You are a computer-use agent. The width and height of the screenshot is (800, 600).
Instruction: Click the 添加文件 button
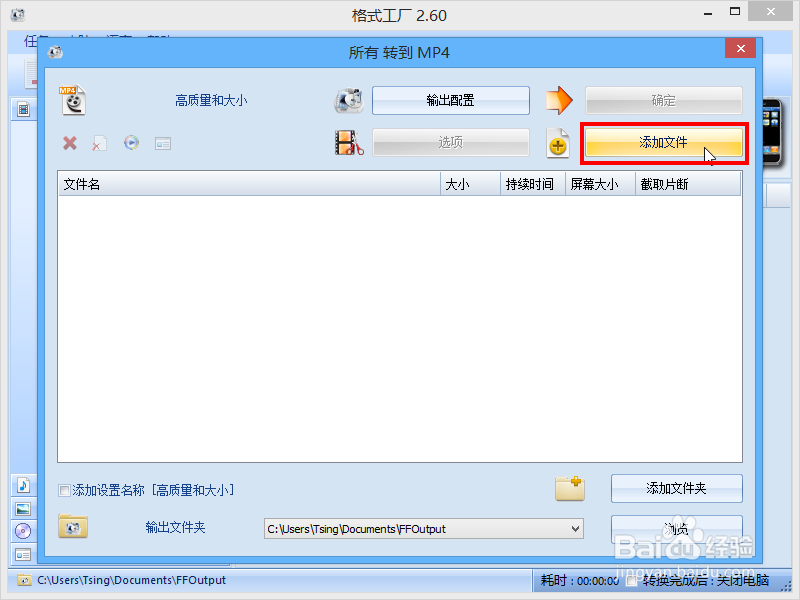click(663, 142)
